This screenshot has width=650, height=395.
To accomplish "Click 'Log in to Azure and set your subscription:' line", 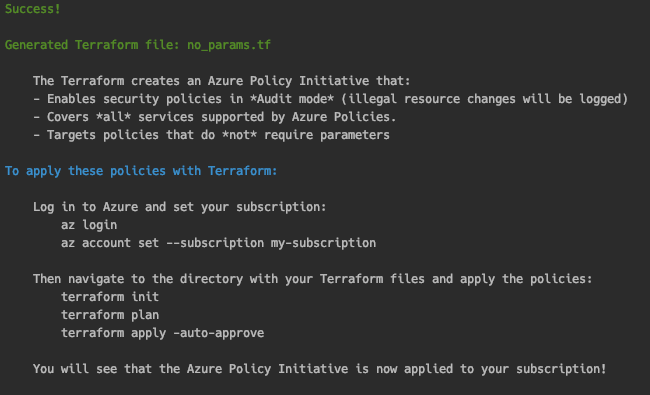I will click(x=179, y=207).
